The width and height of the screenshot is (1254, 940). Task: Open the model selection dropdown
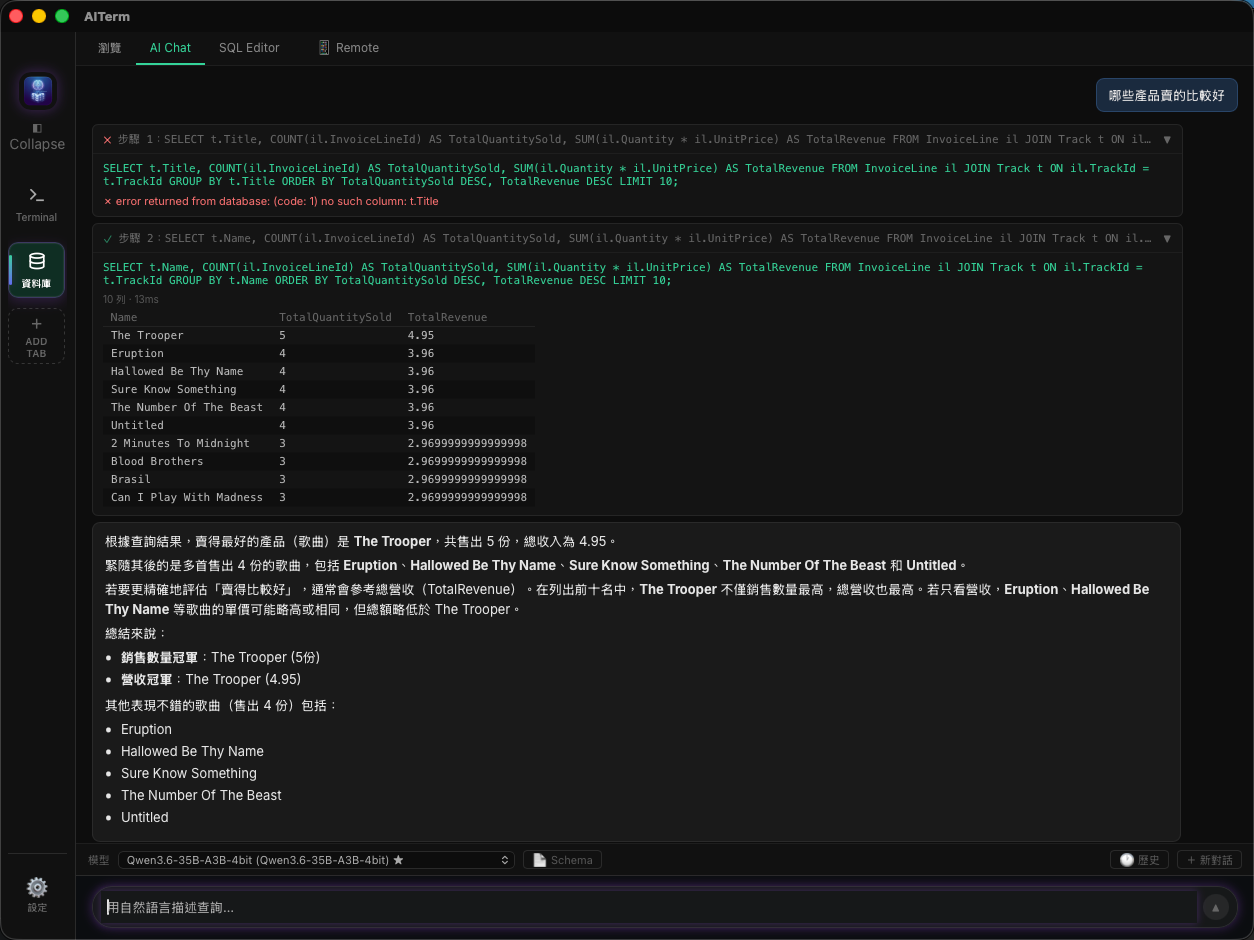pos(316,860)
